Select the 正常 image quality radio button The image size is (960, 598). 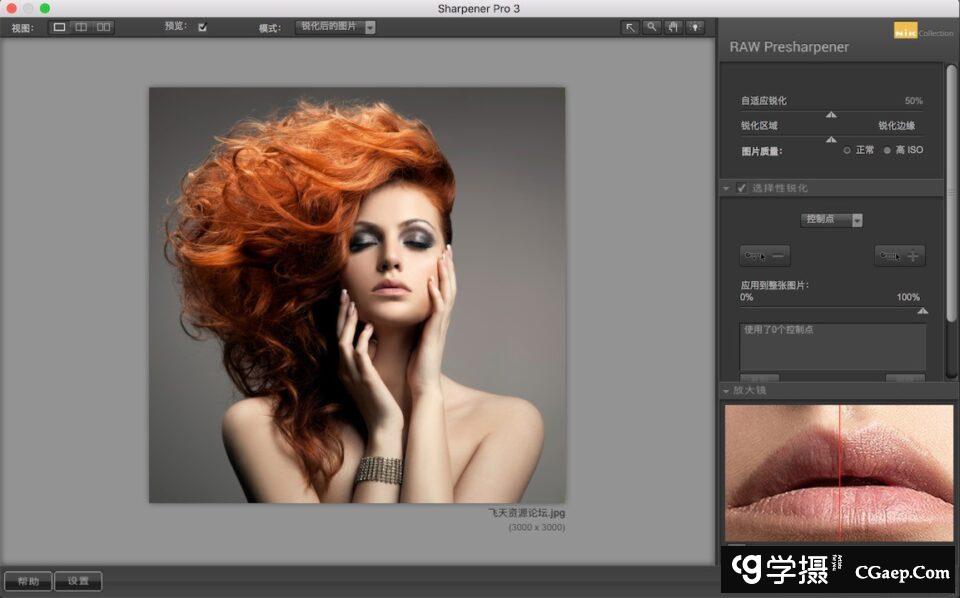847,150
